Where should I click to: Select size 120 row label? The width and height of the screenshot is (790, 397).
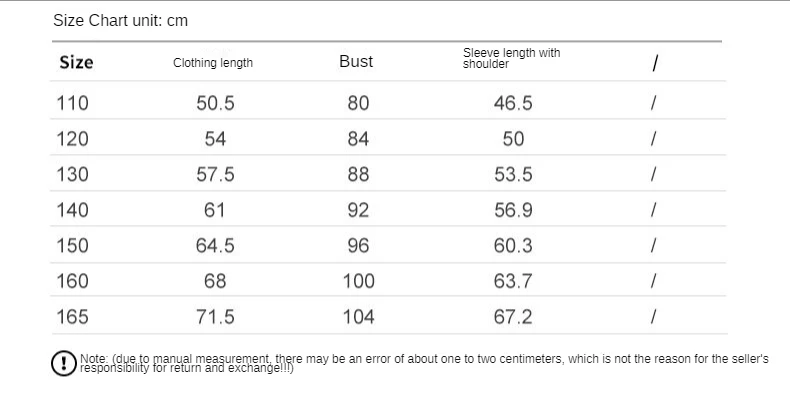[73, 139]
